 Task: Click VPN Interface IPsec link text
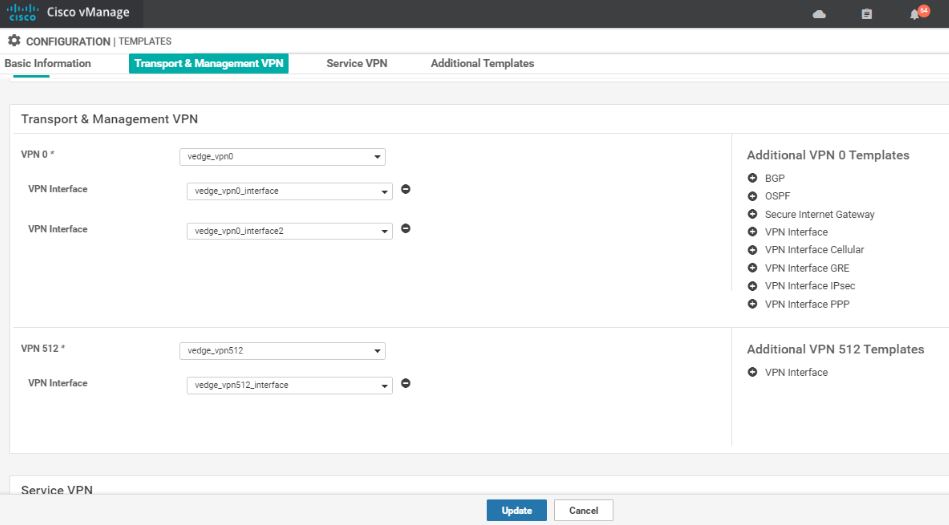[x=810, y=286]
